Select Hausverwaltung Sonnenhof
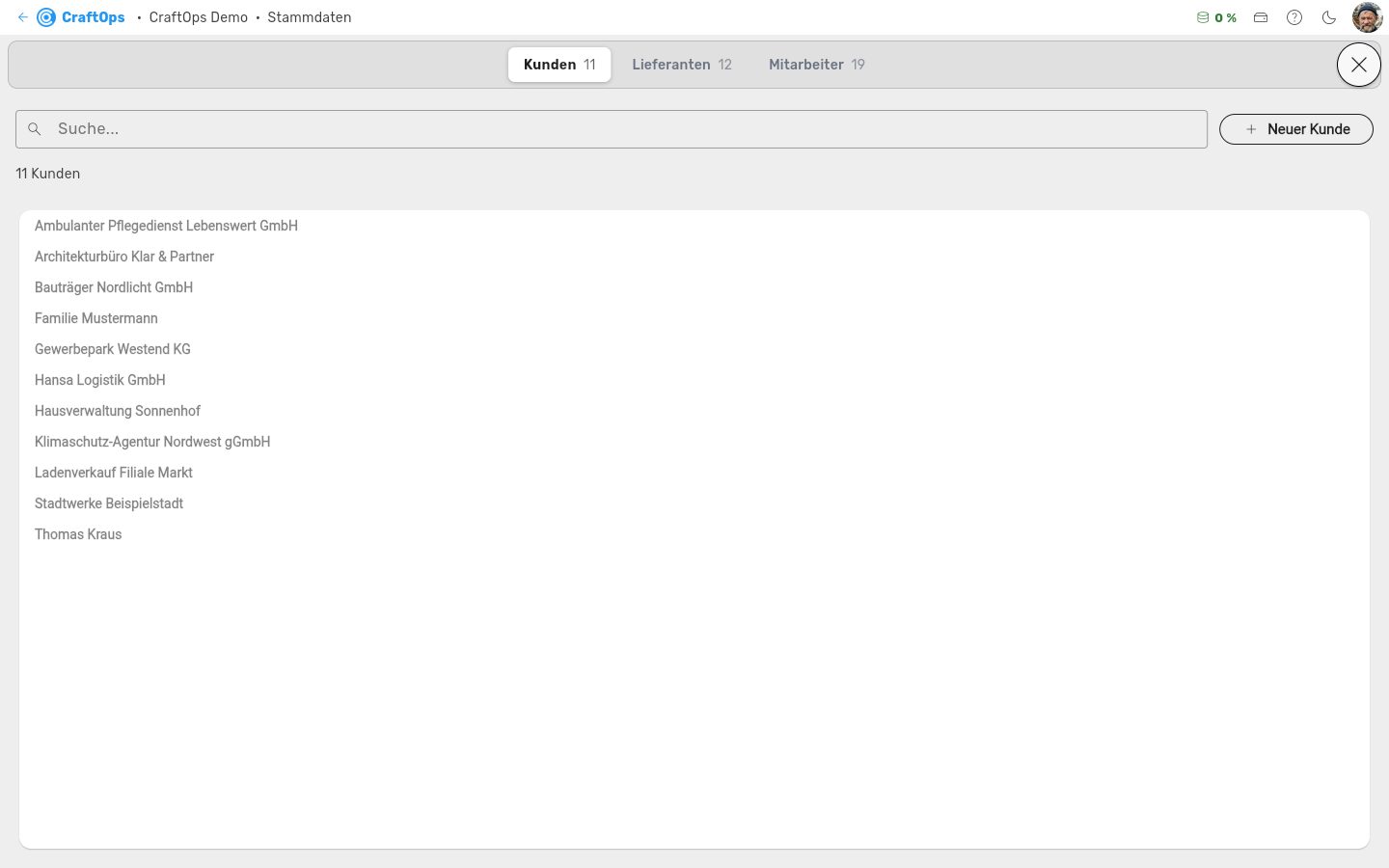 694,411
